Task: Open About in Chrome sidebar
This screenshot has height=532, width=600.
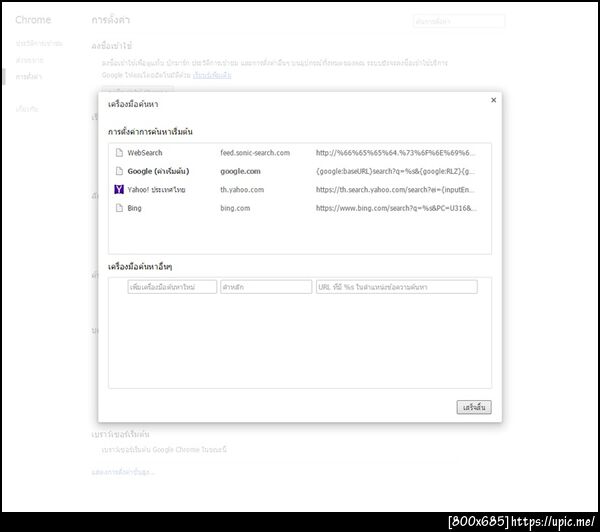Action: click(x=27, y=109)
